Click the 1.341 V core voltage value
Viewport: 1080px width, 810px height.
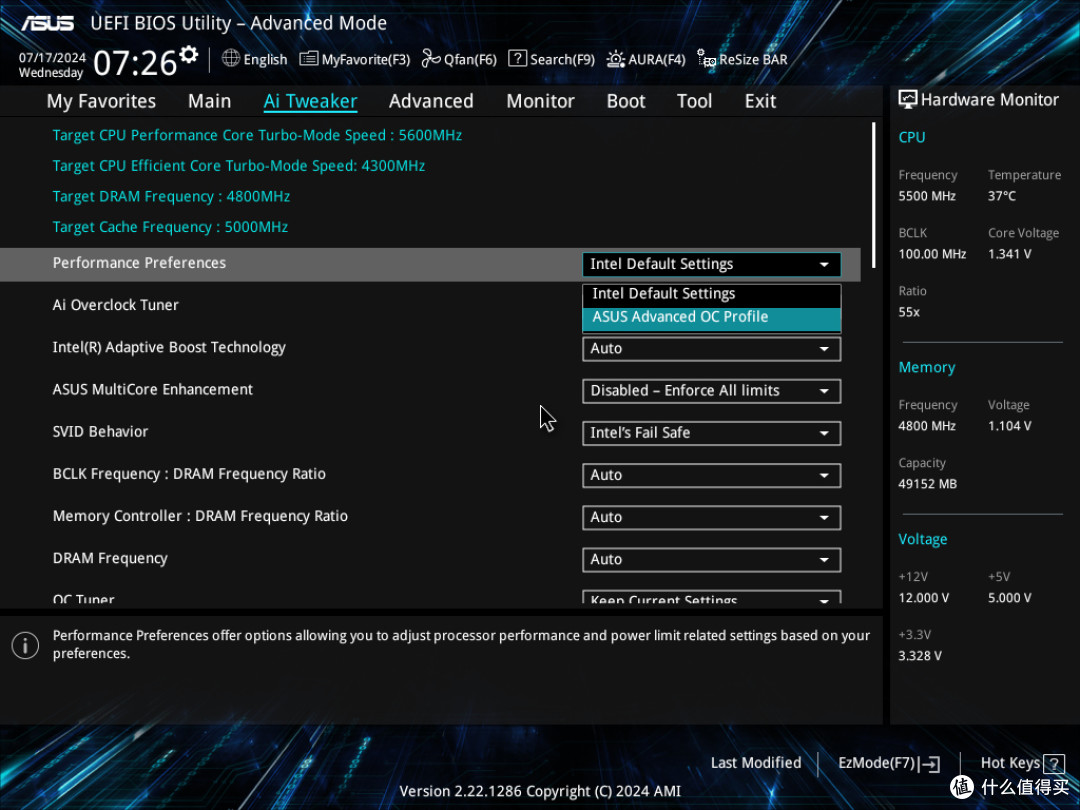coord(1009,254)
